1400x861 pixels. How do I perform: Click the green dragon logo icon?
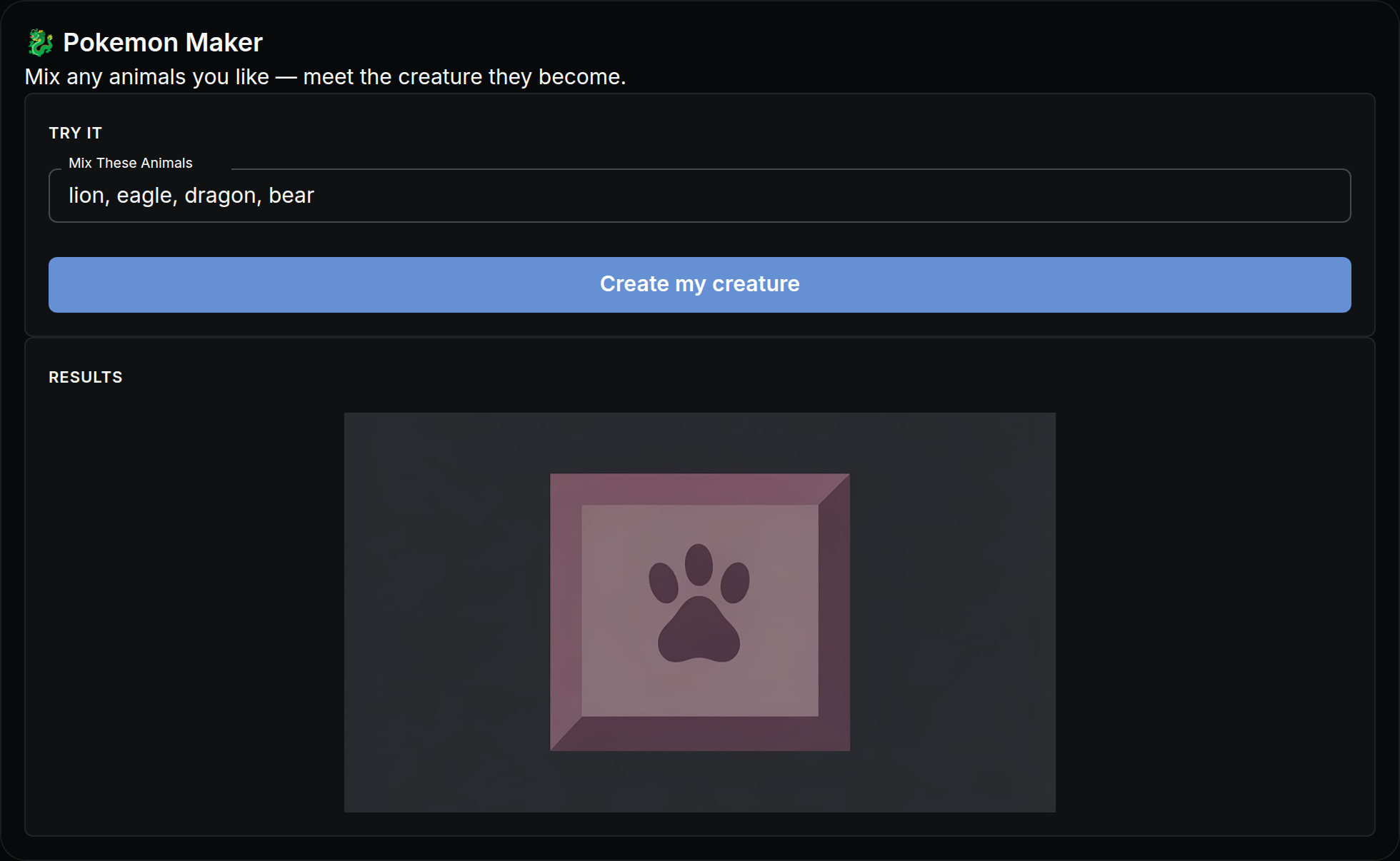40,43
